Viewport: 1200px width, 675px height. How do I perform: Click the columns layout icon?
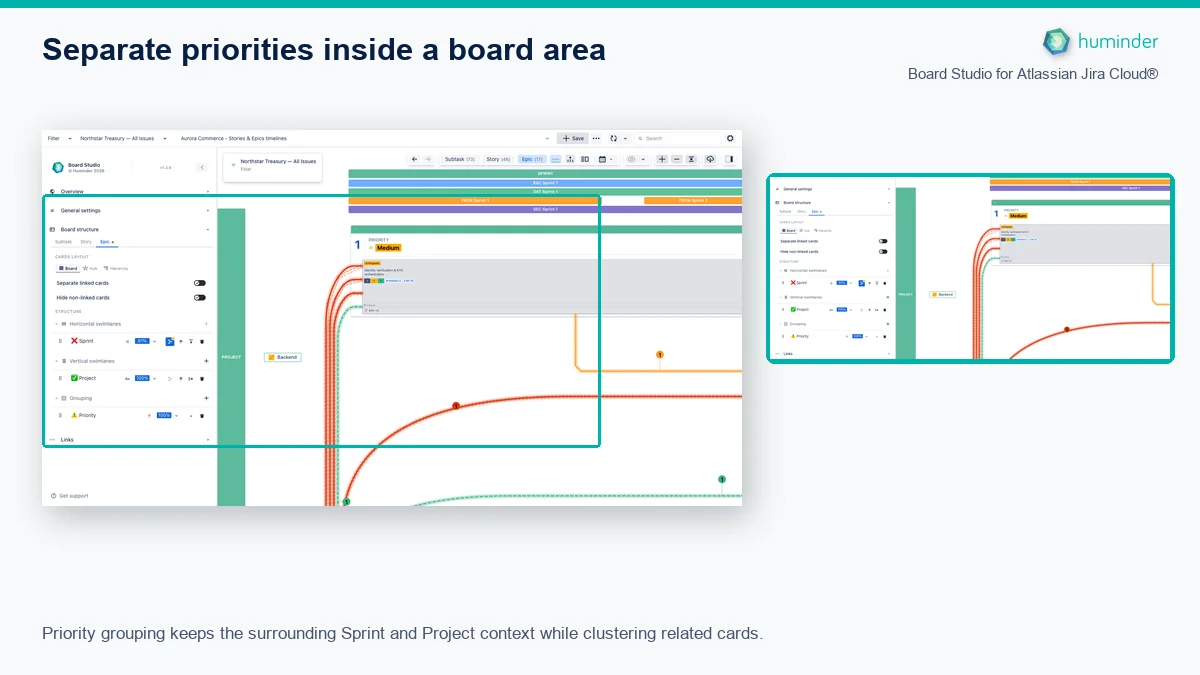tap(585, 159)
